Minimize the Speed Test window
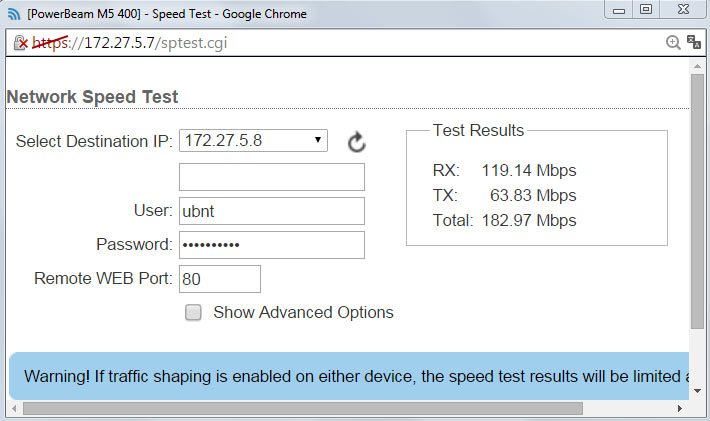This screenshot has height=421, width=710. [x=616, y=10]
